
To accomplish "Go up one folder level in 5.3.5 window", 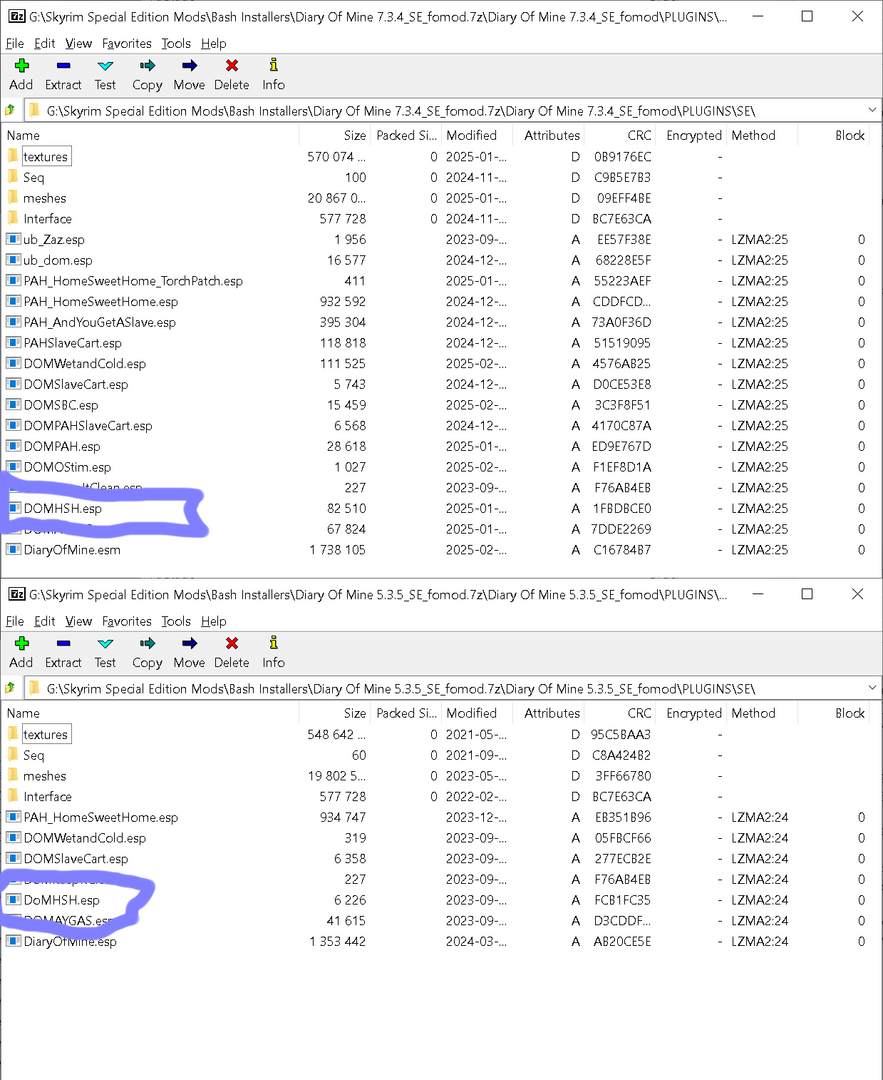I will pyautogui.click(x=10, y=688).
